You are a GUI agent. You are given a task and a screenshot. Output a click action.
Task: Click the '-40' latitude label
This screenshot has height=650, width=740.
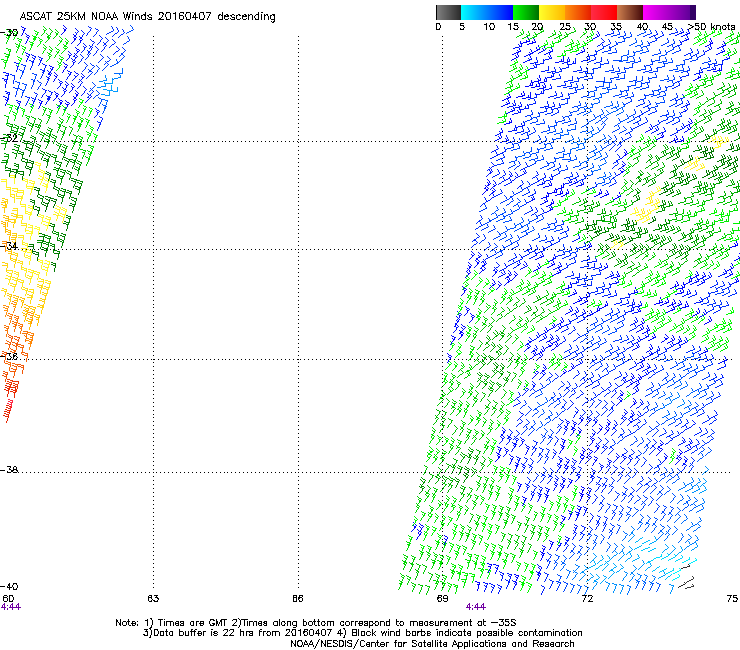(9, 586)
